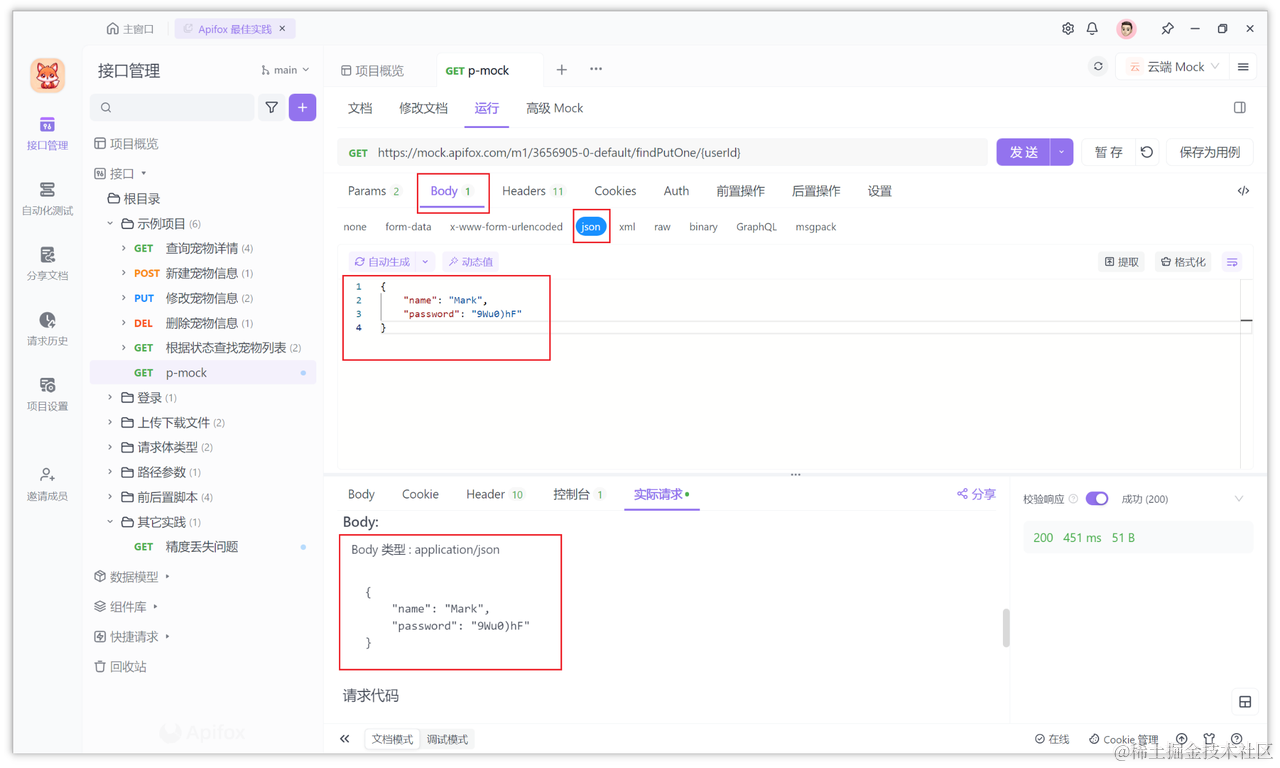Image resolution: width=1280 pixels, height=768 pixels.
Task: Click the 邀请成员 sidebar icon
Action: pyautogui.click(x=46, y=483)
